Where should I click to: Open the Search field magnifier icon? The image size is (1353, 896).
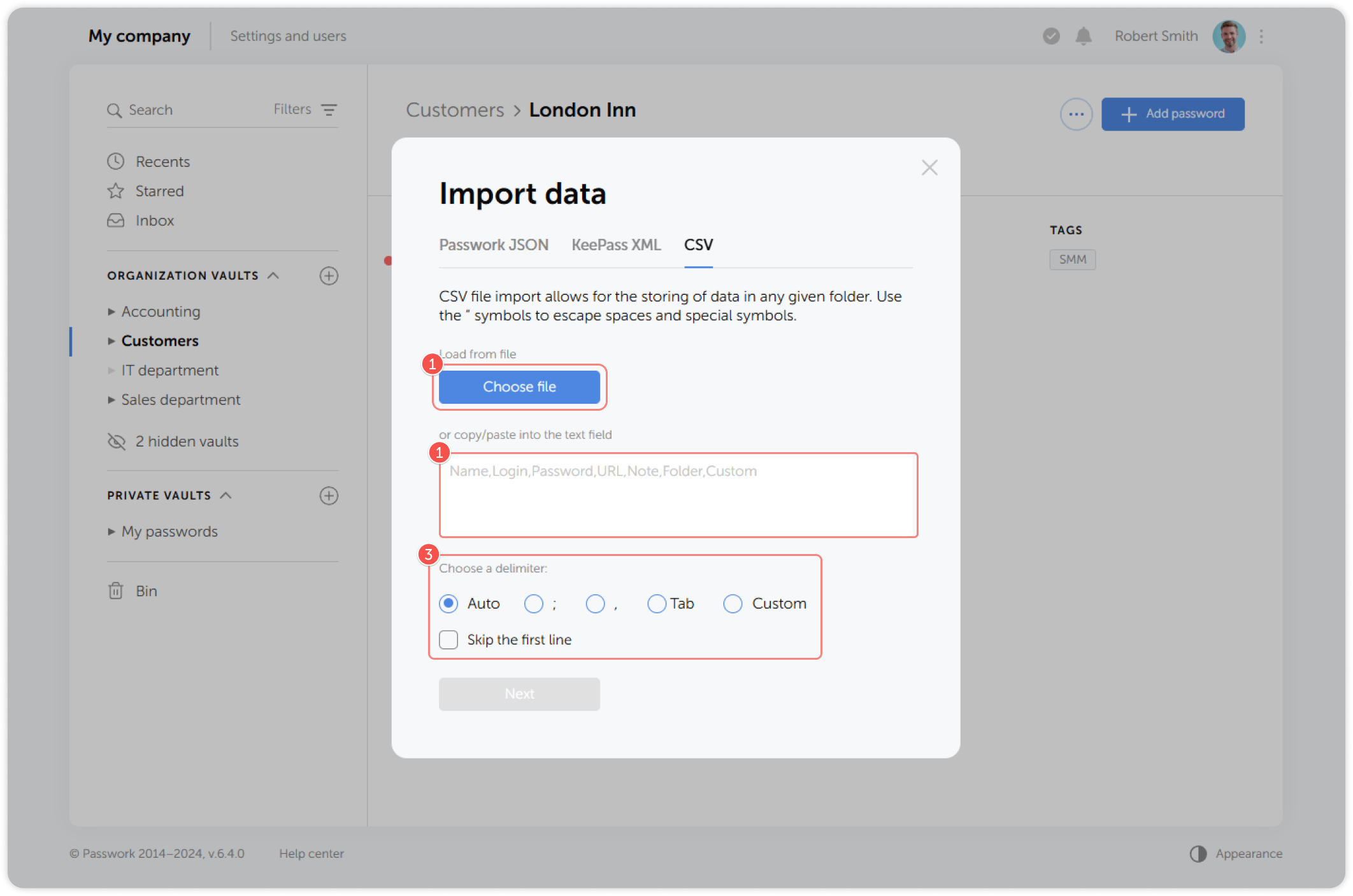click(115, 110)
